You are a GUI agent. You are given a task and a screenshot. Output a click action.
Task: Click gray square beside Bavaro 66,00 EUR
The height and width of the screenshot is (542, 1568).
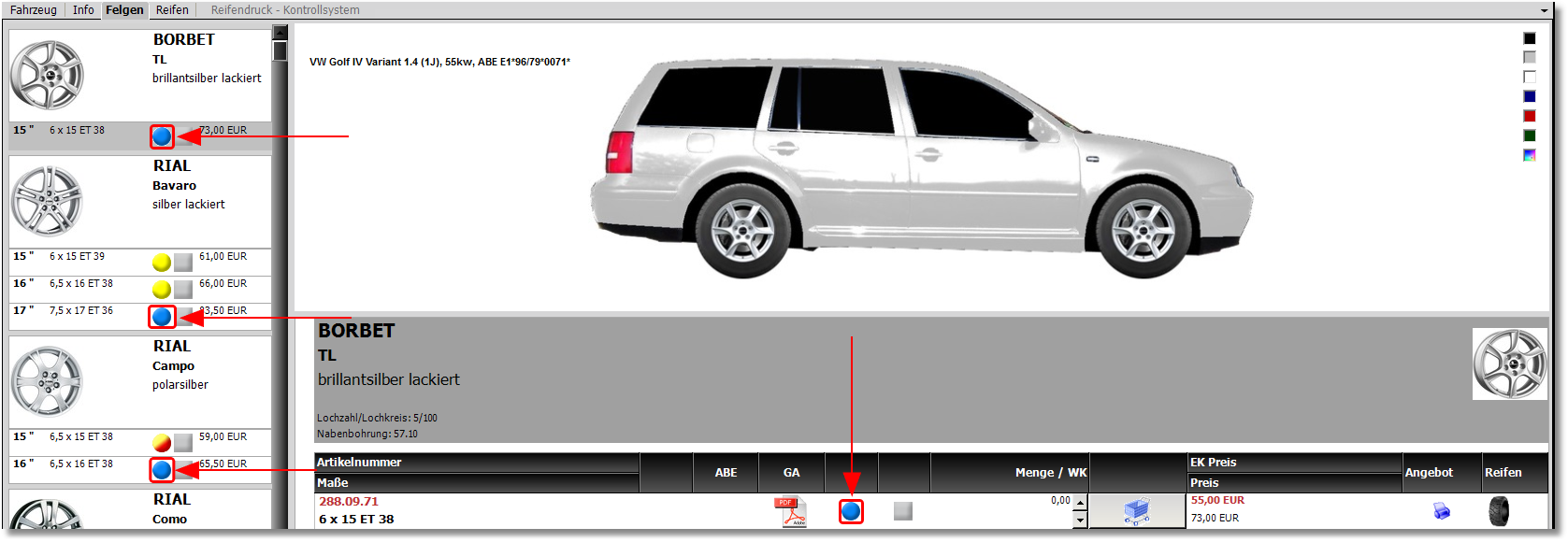pos(183,290)
